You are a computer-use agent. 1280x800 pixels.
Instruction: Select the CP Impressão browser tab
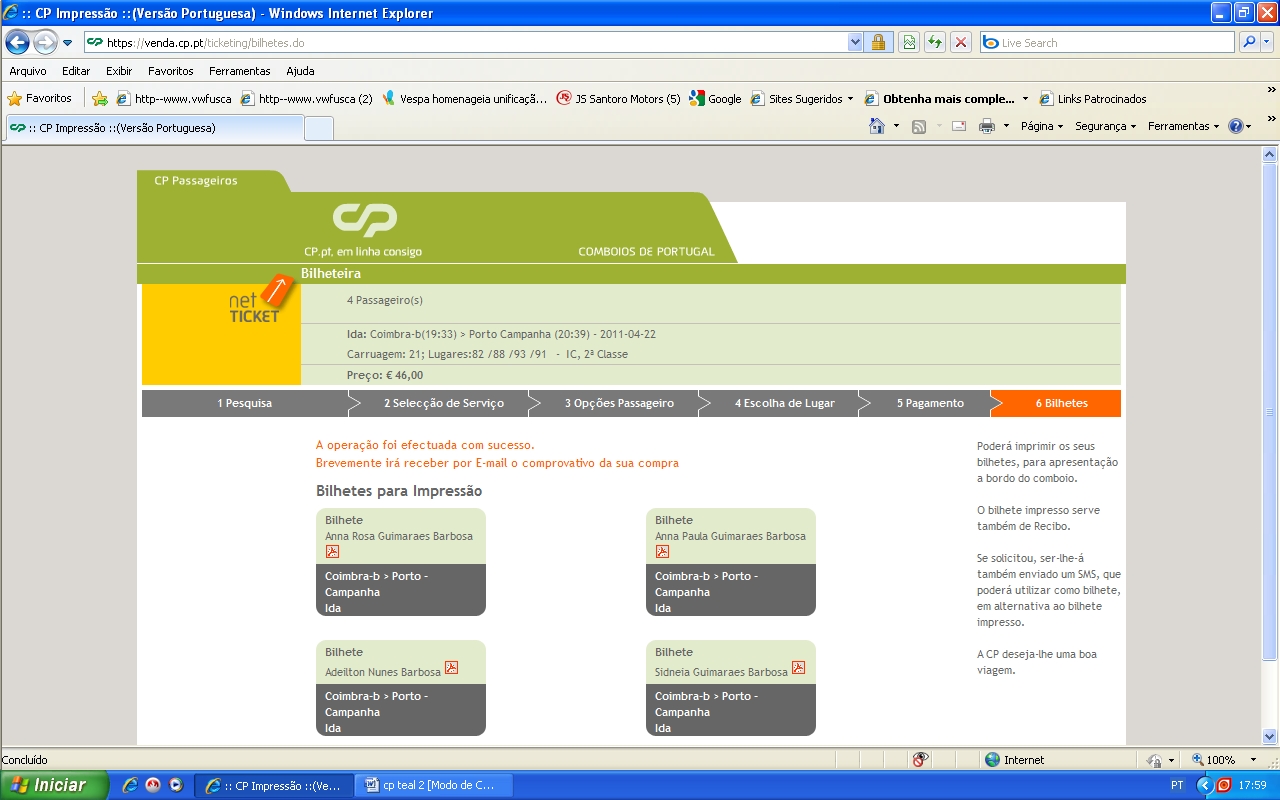click(x=150, y=128)
